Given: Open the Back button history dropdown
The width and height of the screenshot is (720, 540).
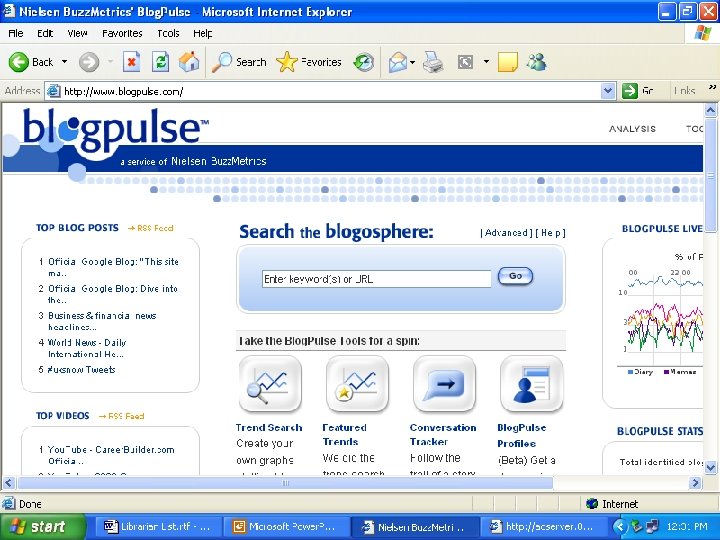Looking at the screenshot, I should (x=65, y=62).
